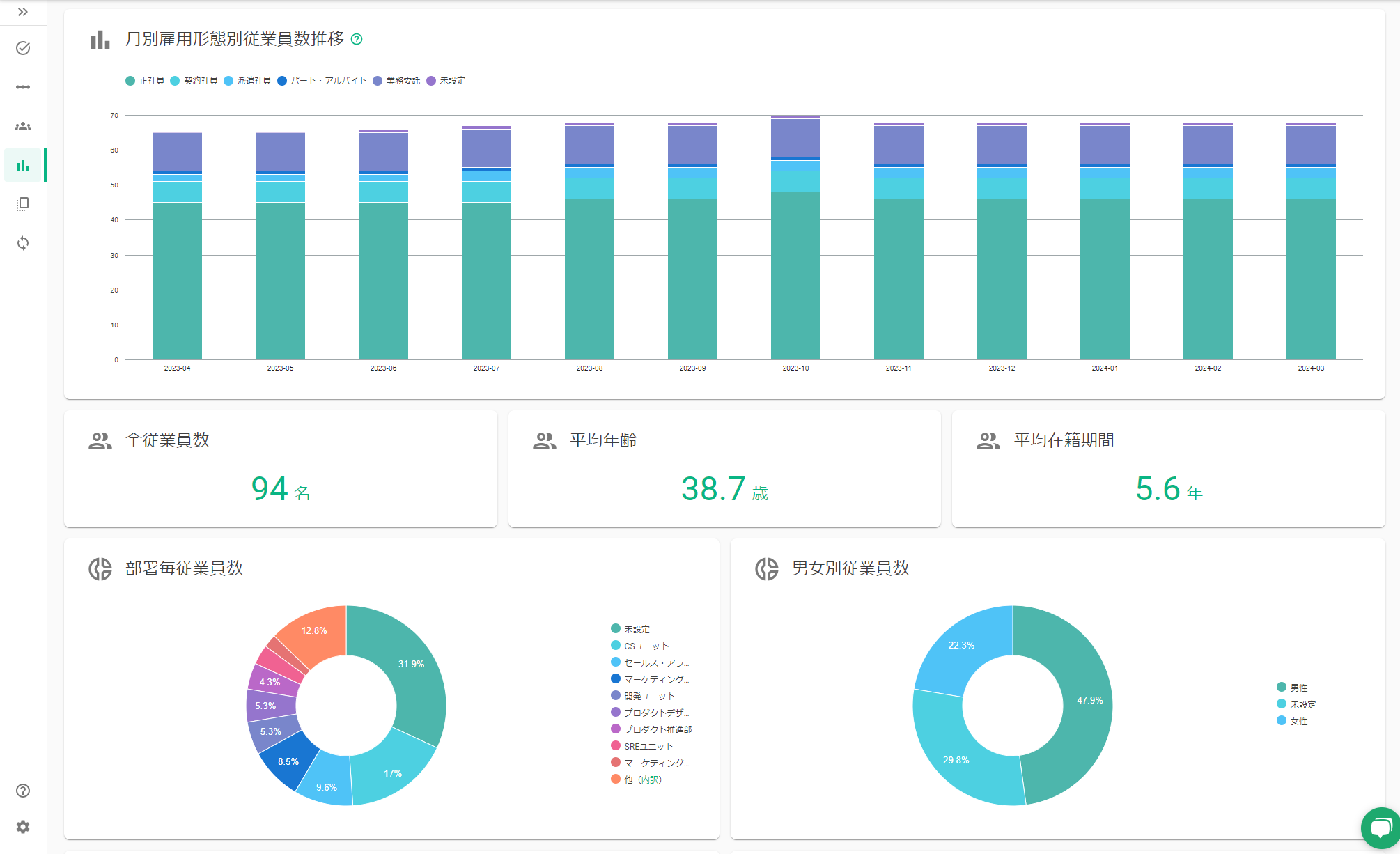Image resolution: width=1400 pixels, height=854 pixels.
Task: Toggle the パート・アルバイト legend series
Action: tap(322, 81)
